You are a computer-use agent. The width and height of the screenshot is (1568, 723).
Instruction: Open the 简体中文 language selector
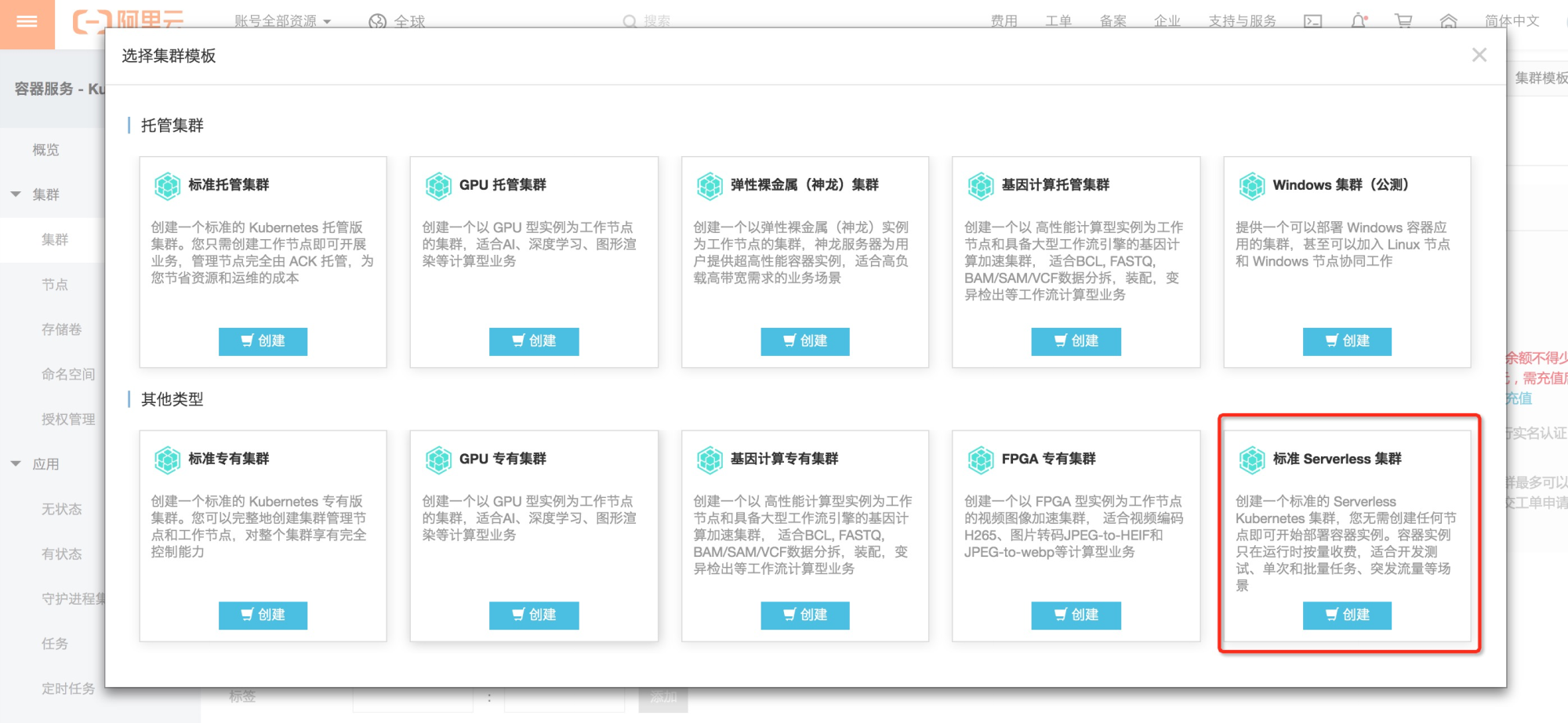click(1512, 21)
